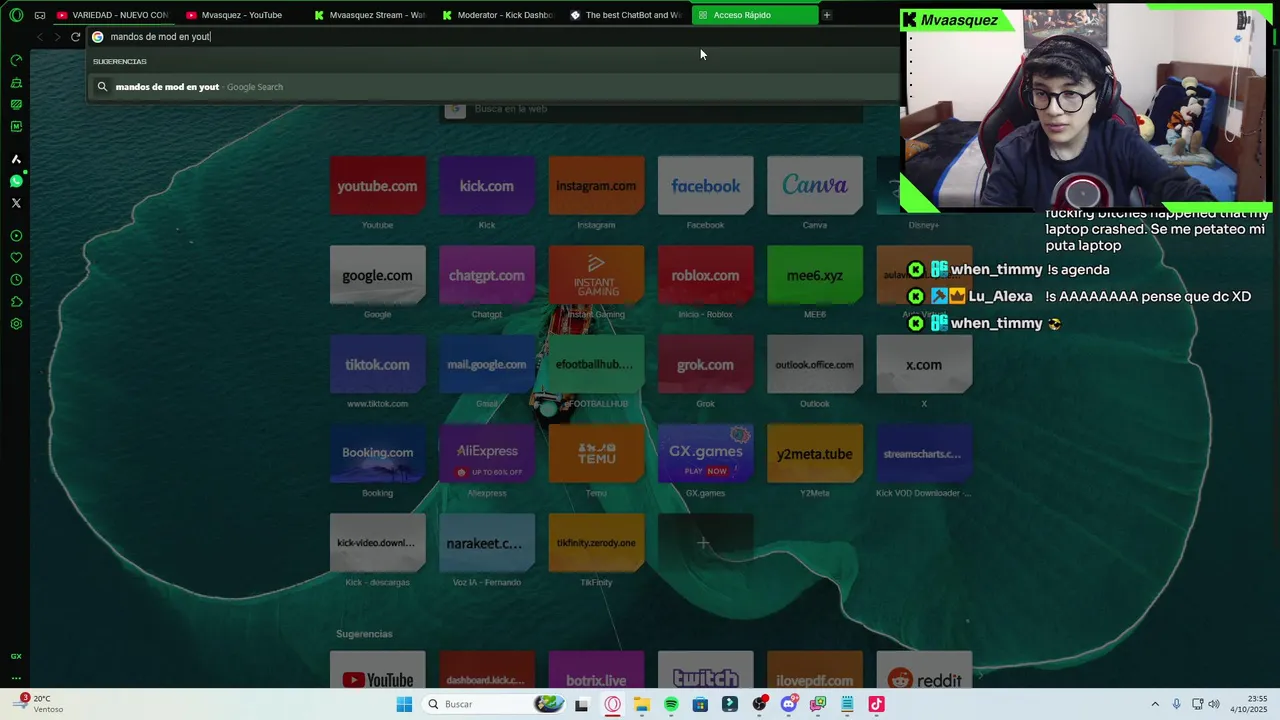The width and height of the screenshot is (1280, 720).
Task: Go back with the back arrow
Action: (x=39, y=37)
